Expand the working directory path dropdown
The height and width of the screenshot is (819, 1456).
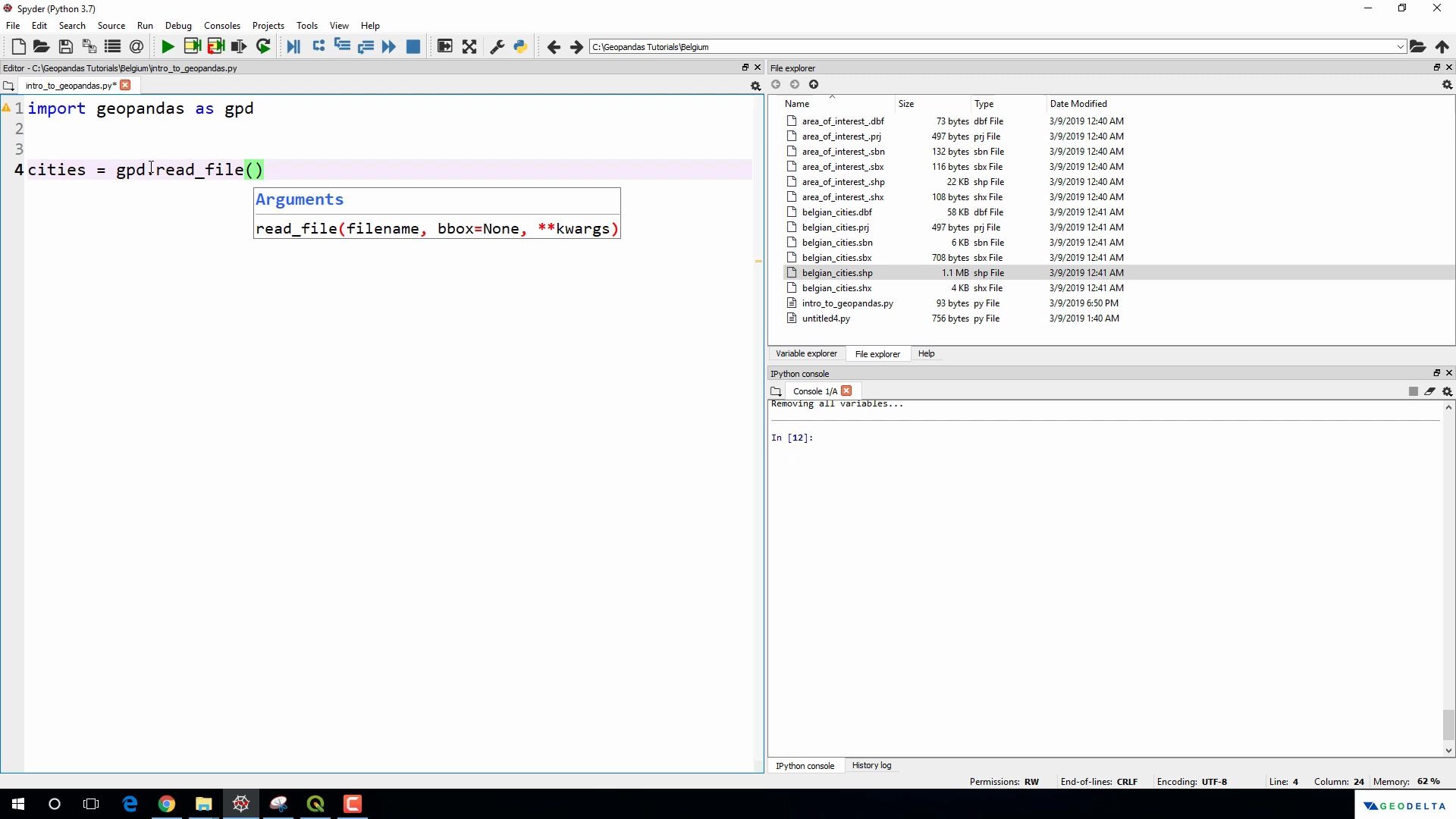[1399, 47]
